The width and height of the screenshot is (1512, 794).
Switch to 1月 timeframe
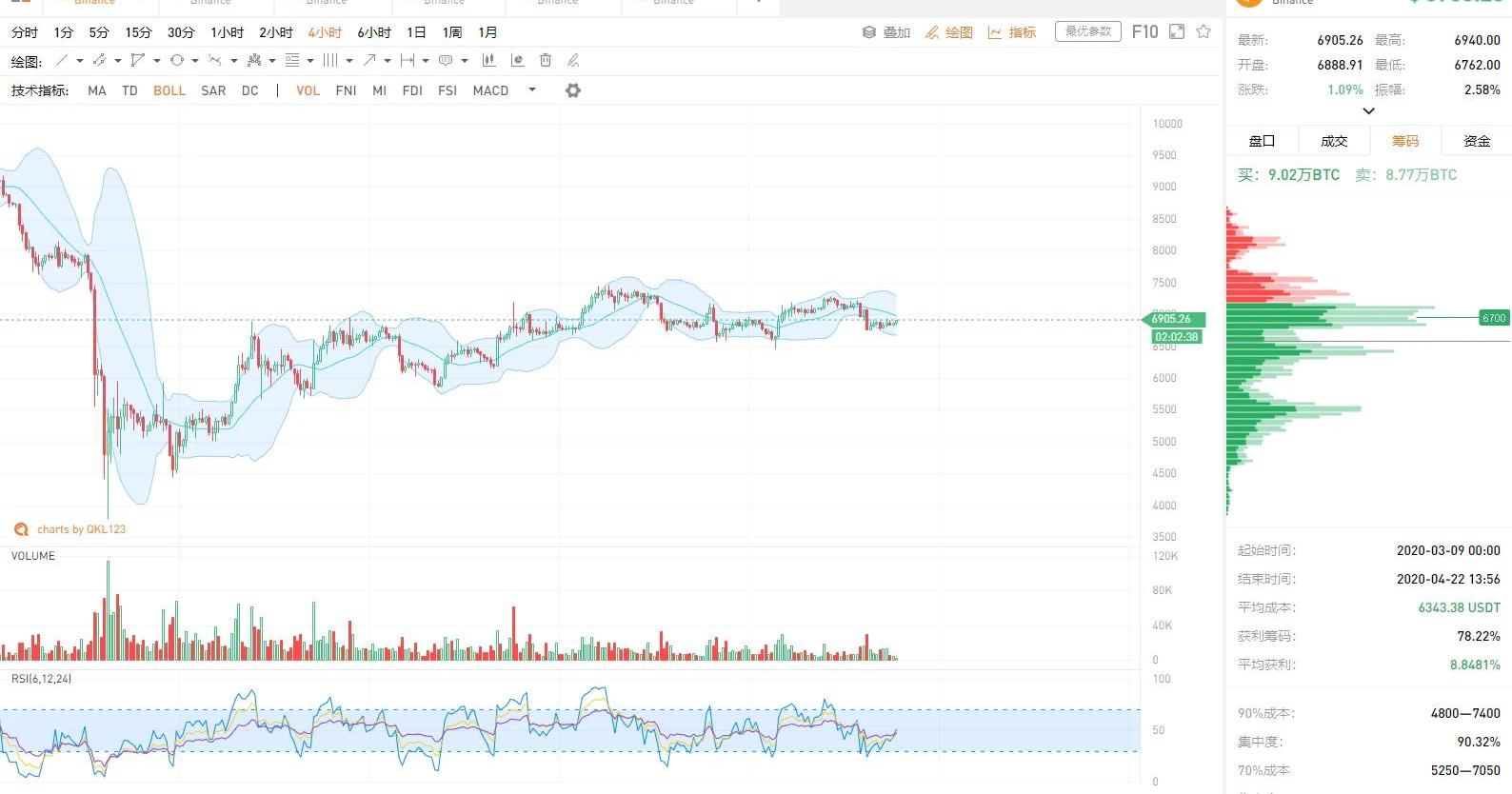point(487,32)
